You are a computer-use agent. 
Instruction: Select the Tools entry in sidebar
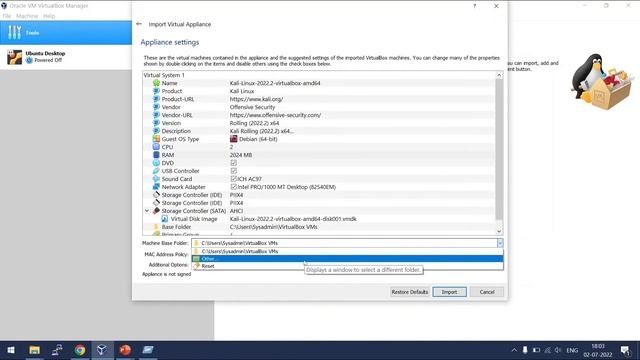pyautogui.click(x=66, y=32)
